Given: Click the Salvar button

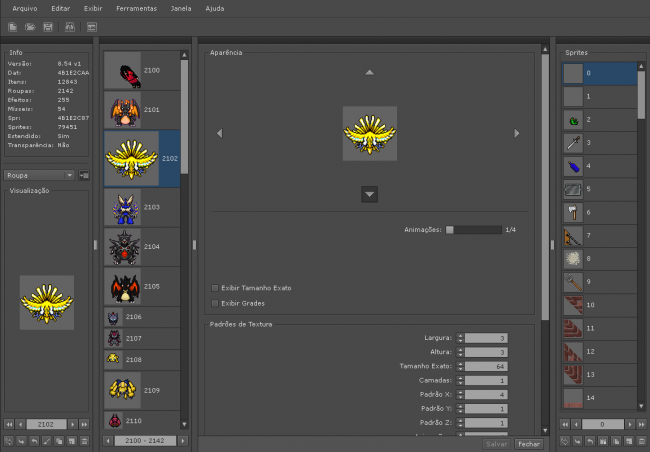Looking at the screenshot, I should click(x=497, y=444).
